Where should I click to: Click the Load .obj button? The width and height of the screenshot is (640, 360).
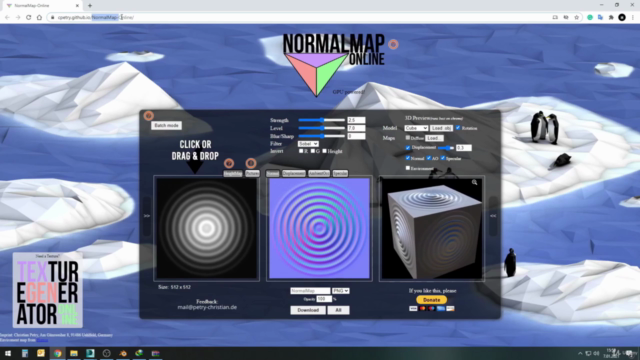coord(441,128)
